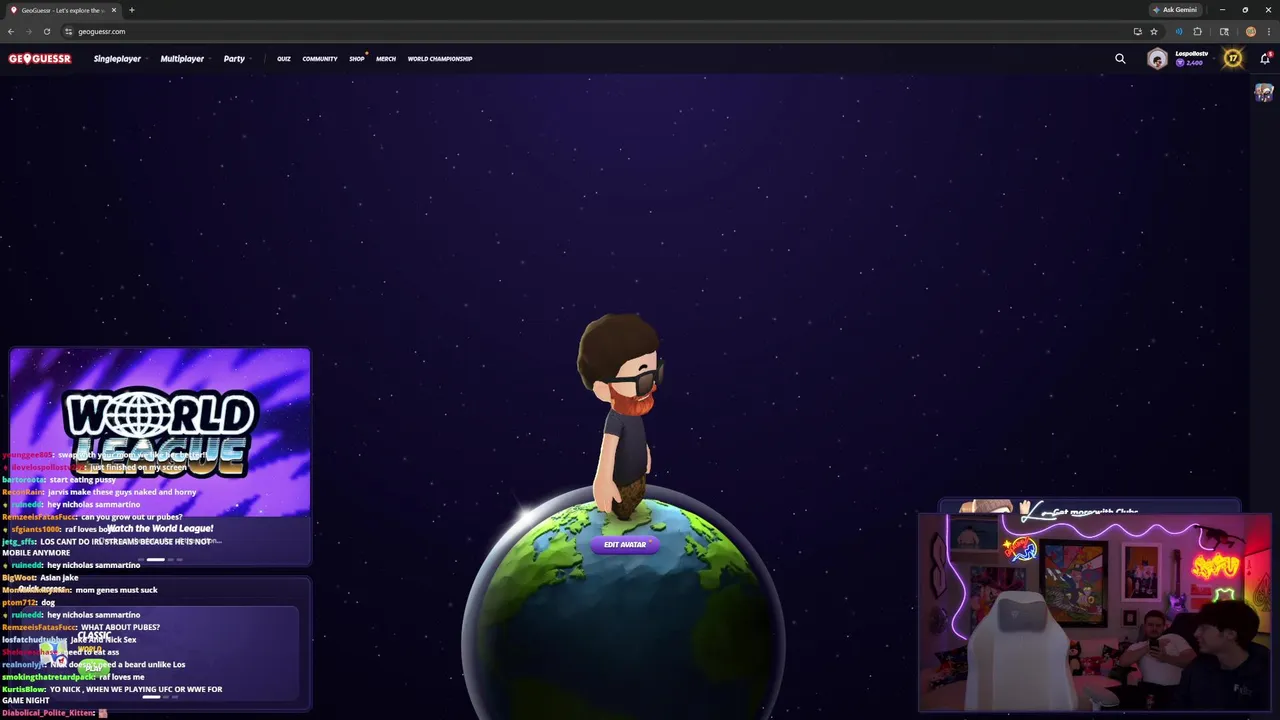Open the WORLD CHAMPIONSHIP page
Screen dimensions: 1280x720
pyautogui.click(x=440, y=59)
